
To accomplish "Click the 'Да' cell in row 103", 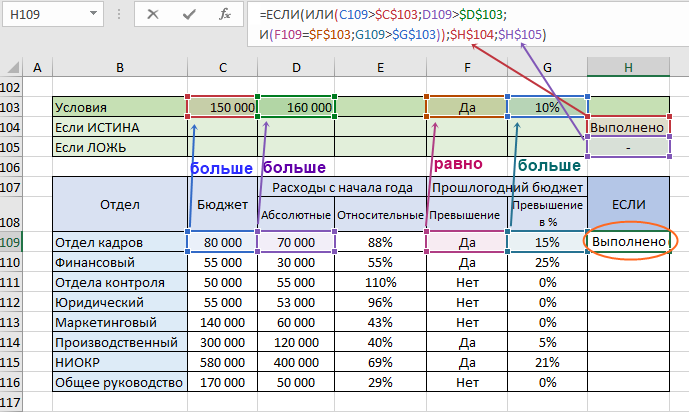I will pyautogui.click(x=467, y=107).
